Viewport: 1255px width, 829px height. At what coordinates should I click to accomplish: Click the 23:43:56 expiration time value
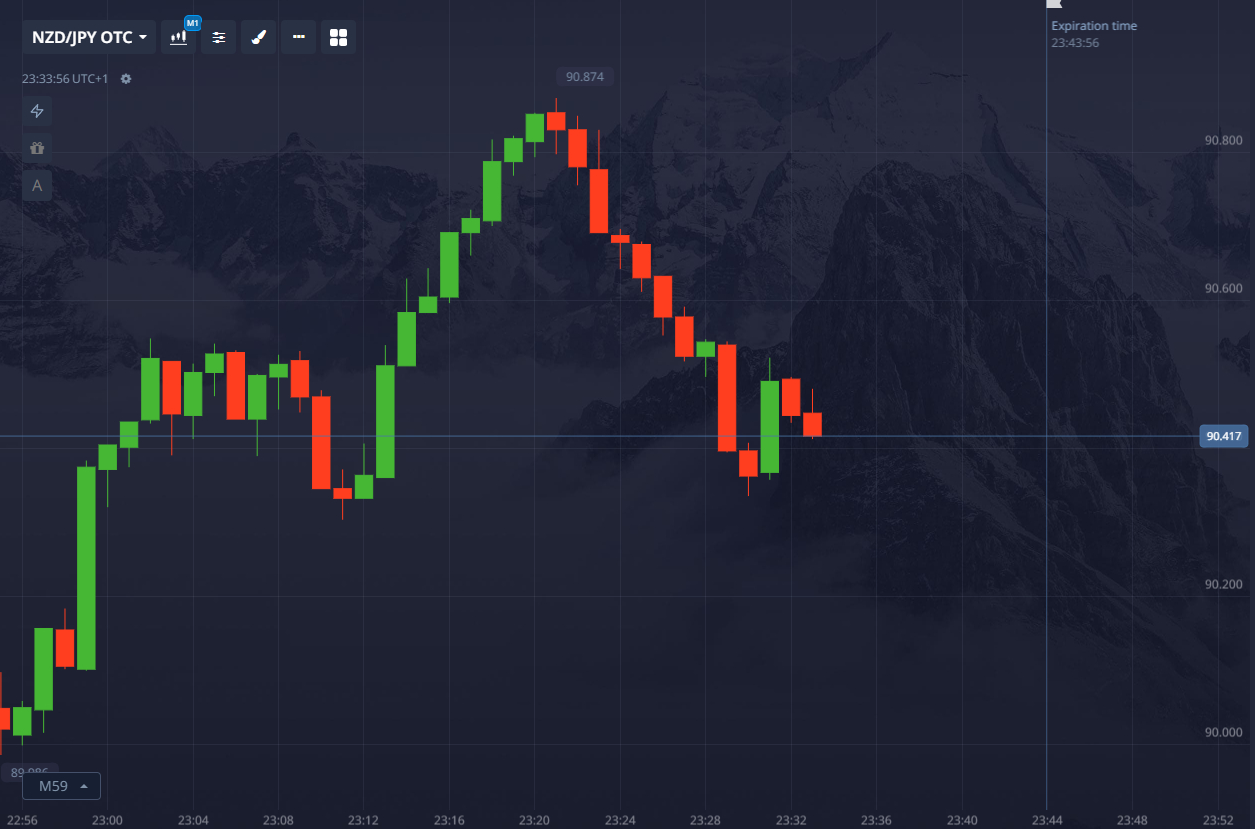pos(1075,43)
